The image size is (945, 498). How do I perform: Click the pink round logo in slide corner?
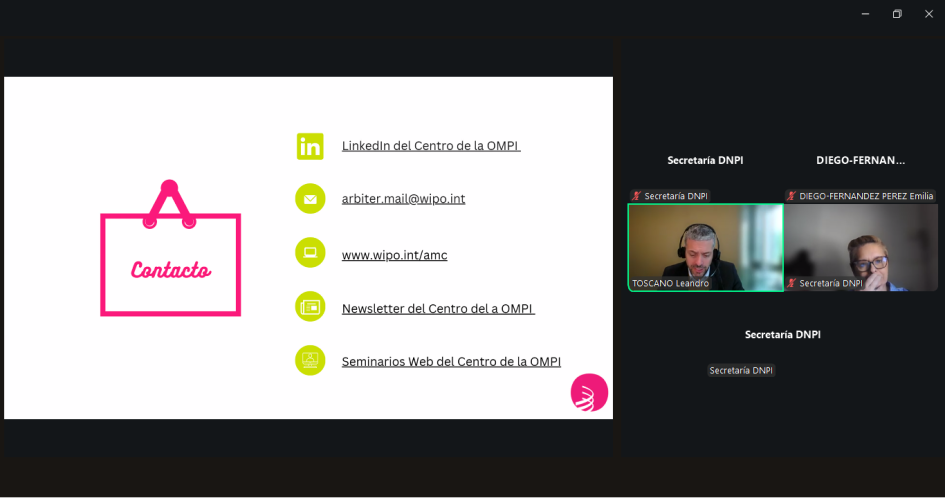pos(589,392)
